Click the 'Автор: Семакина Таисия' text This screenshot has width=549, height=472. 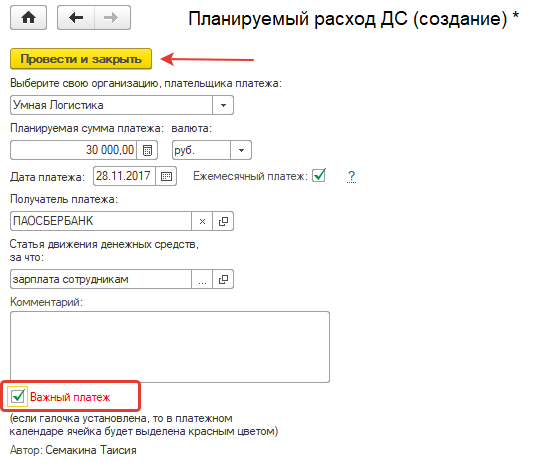73,450
